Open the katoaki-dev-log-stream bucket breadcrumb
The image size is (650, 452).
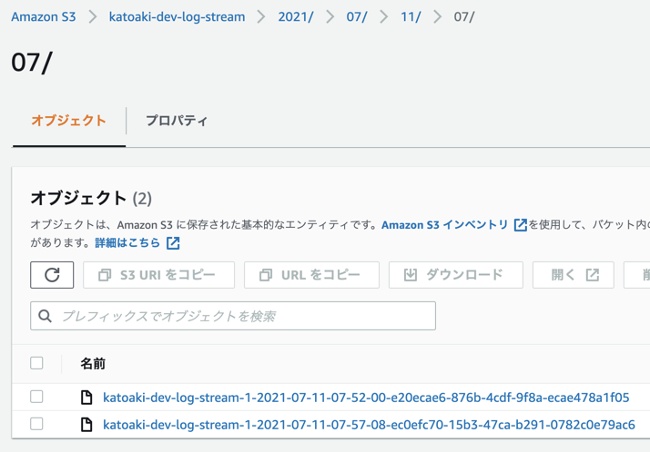177,17
